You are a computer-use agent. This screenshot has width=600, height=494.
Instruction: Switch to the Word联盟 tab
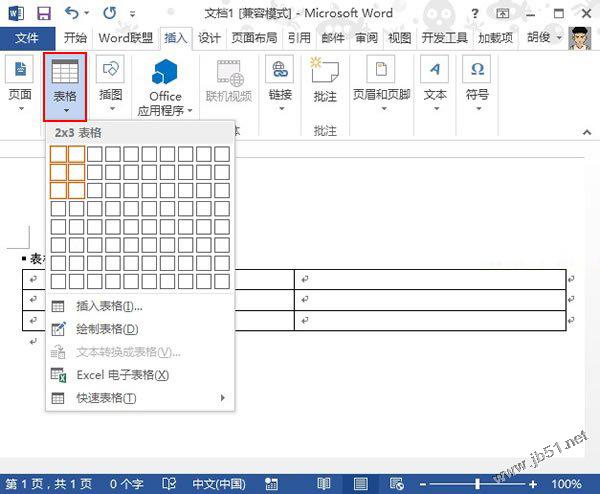point(126,38)
